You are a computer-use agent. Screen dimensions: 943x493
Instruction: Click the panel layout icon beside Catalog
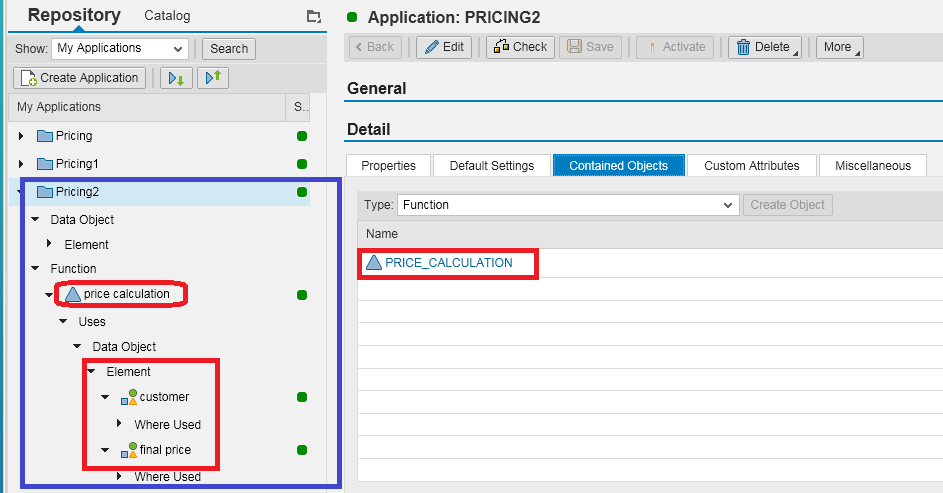tap(313, 16)
